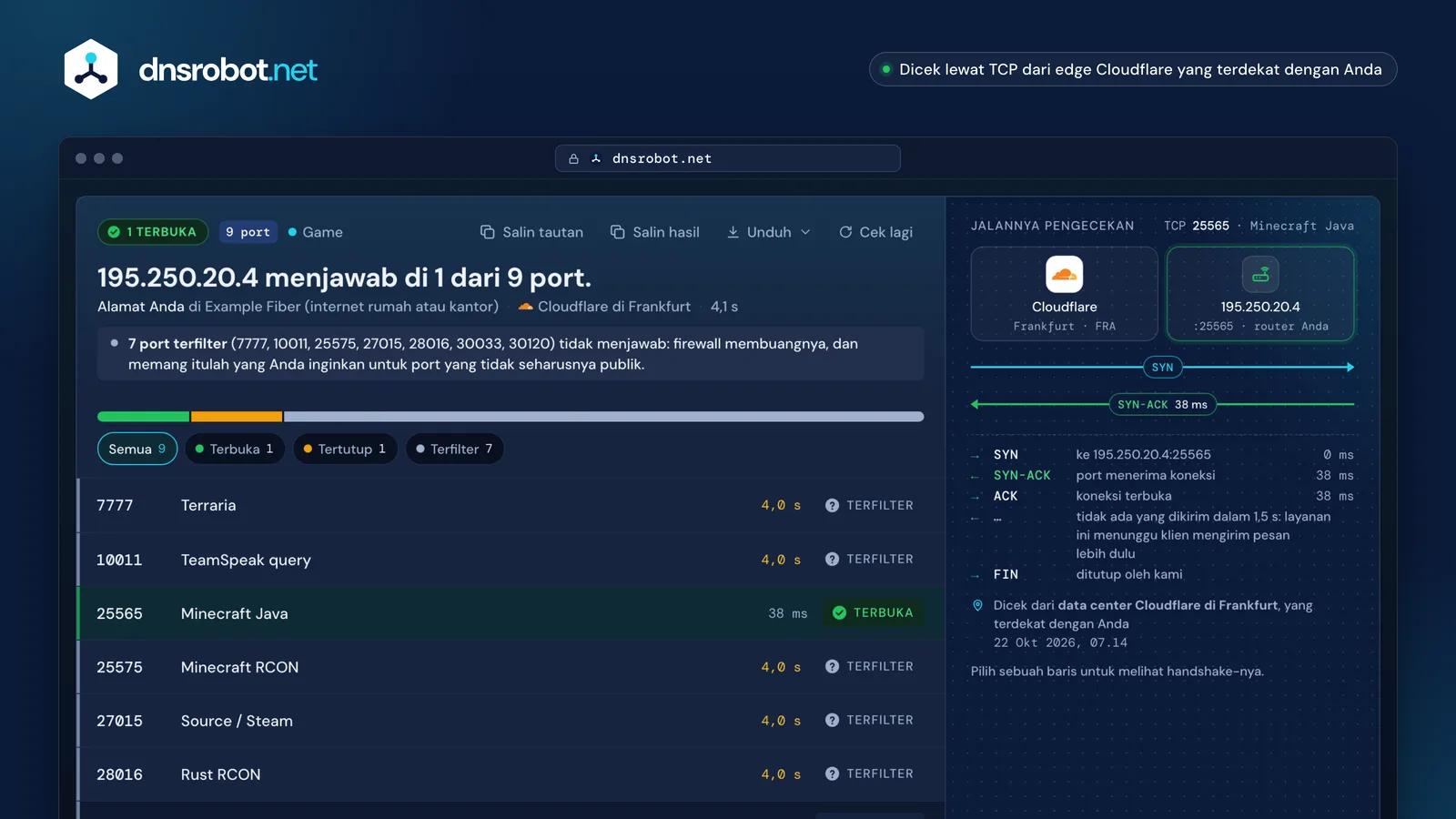Click the SYN-ACK 38 ms arrow label
The width and height of the screenshot is (1456, 819).
click(x=1162, y=404)
